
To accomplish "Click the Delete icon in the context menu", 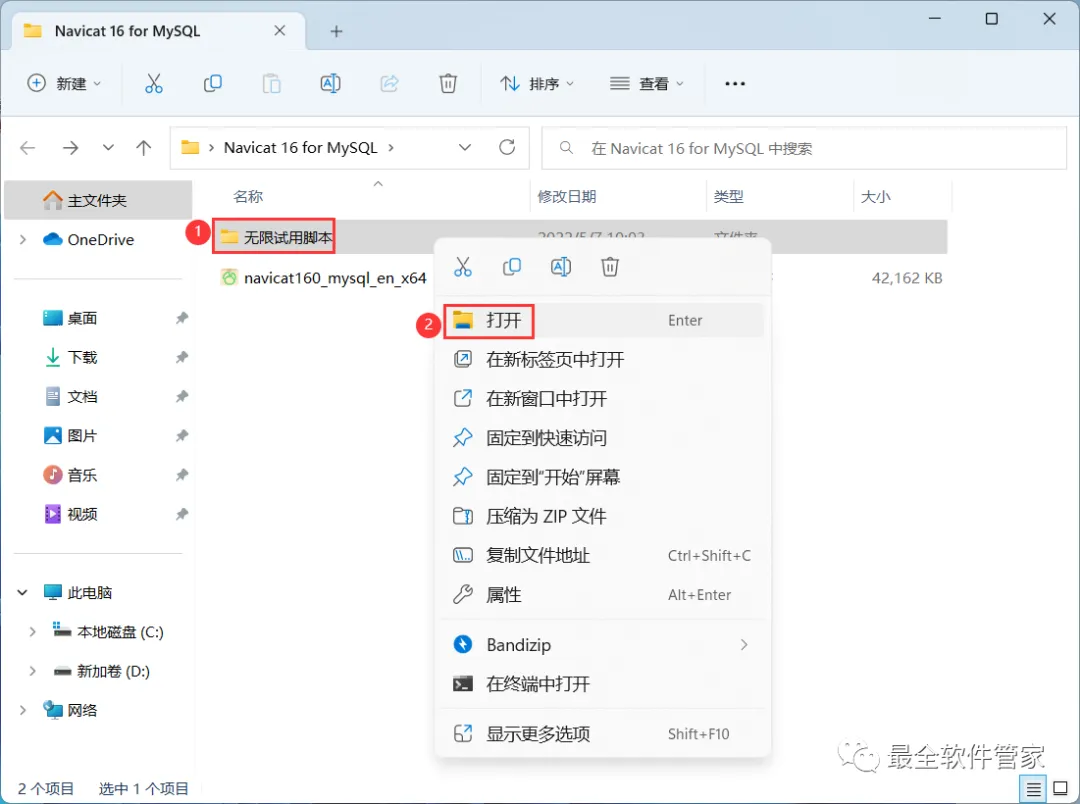I will (610, 267).
